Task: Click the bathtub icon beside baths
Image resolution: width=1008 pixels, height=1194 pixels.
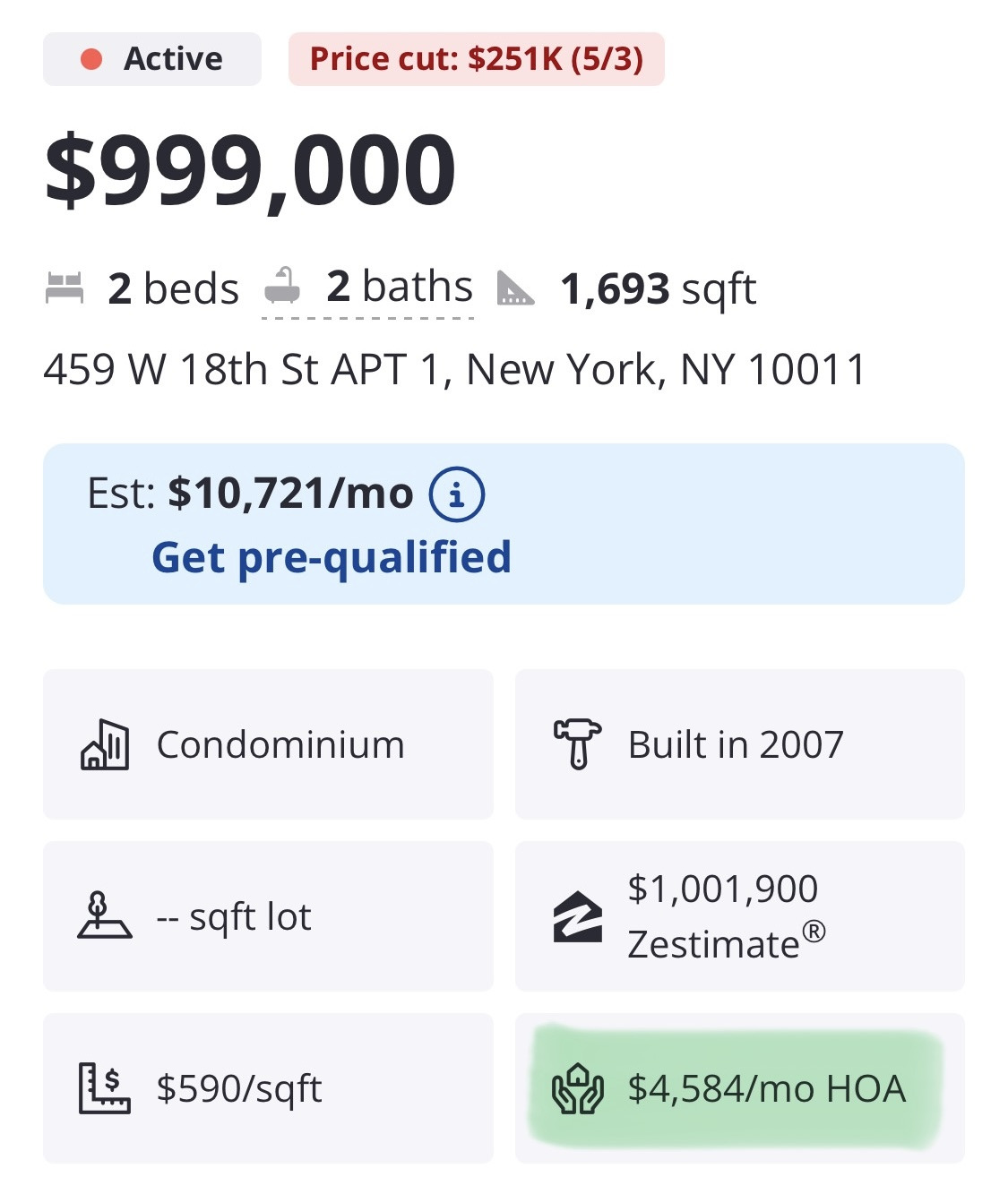Action: pyautogui.click(x=283, y=287)
